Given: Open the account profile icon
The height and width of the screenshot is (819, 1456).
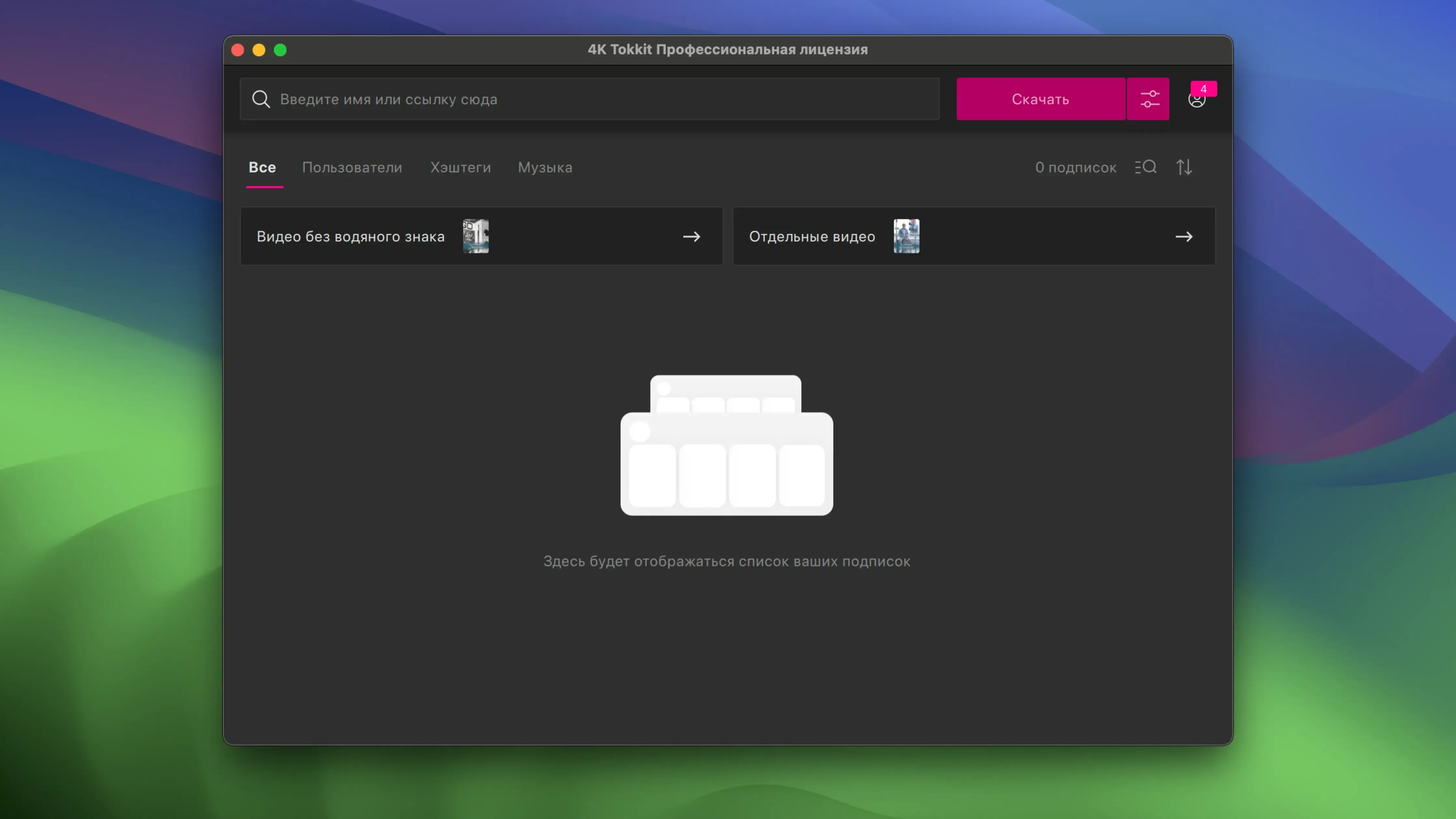Looking at the screenshot, I should click(1196, 101).
